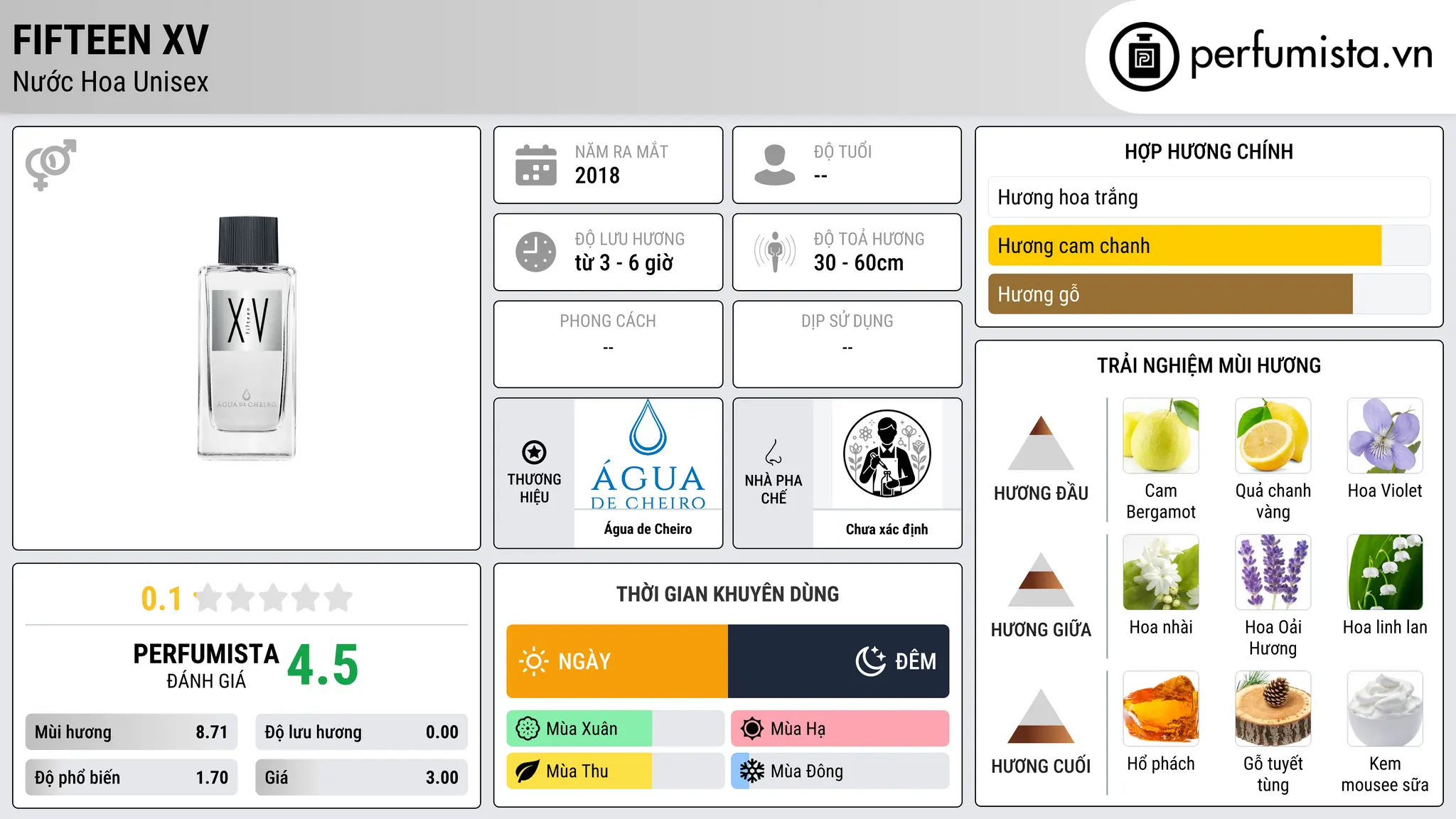This screenshot has width=1456, height=819.
Task: Click the star badge icon above Thương hiệu
Action: tap(534, 452)
